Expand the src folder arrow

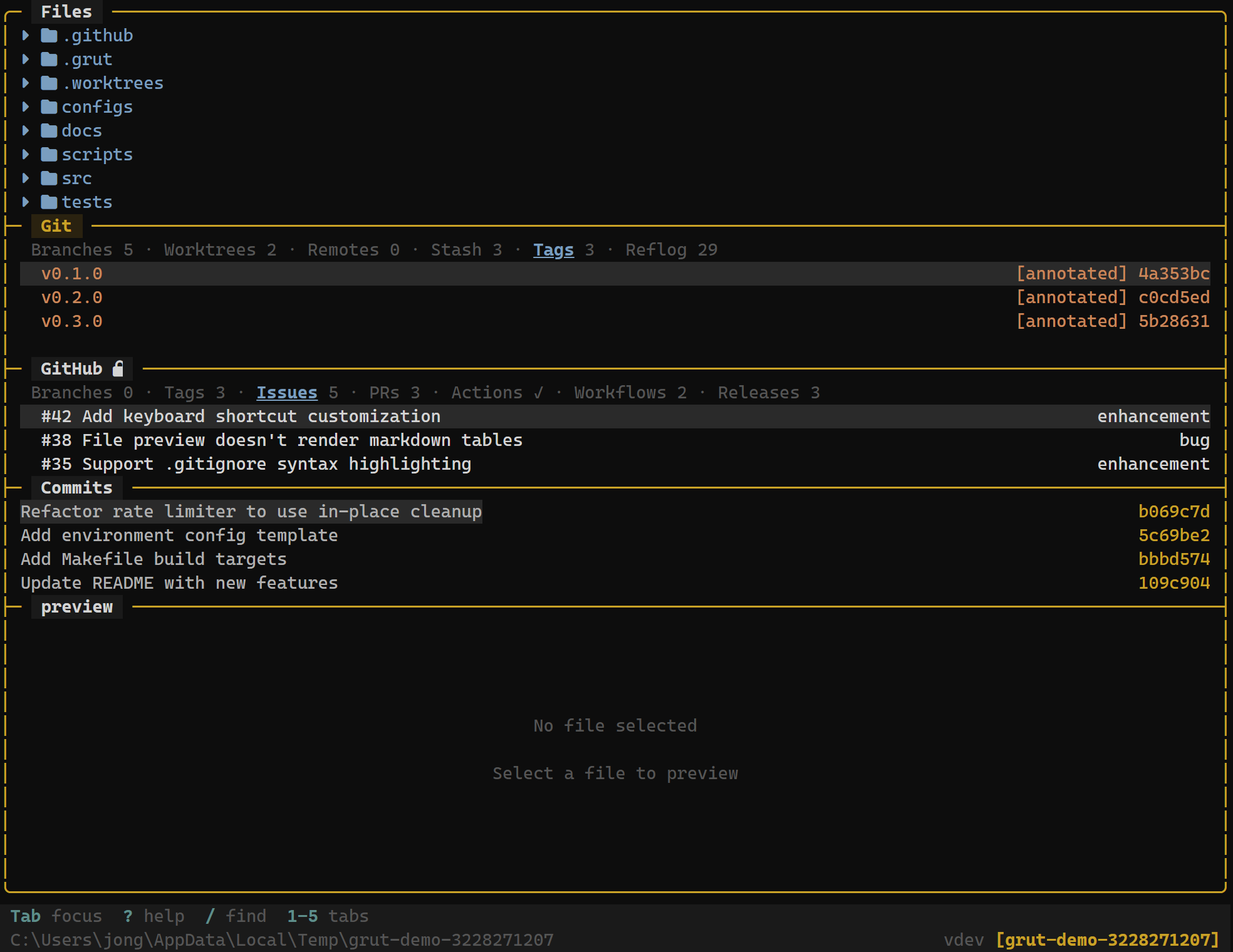point(26,178)
